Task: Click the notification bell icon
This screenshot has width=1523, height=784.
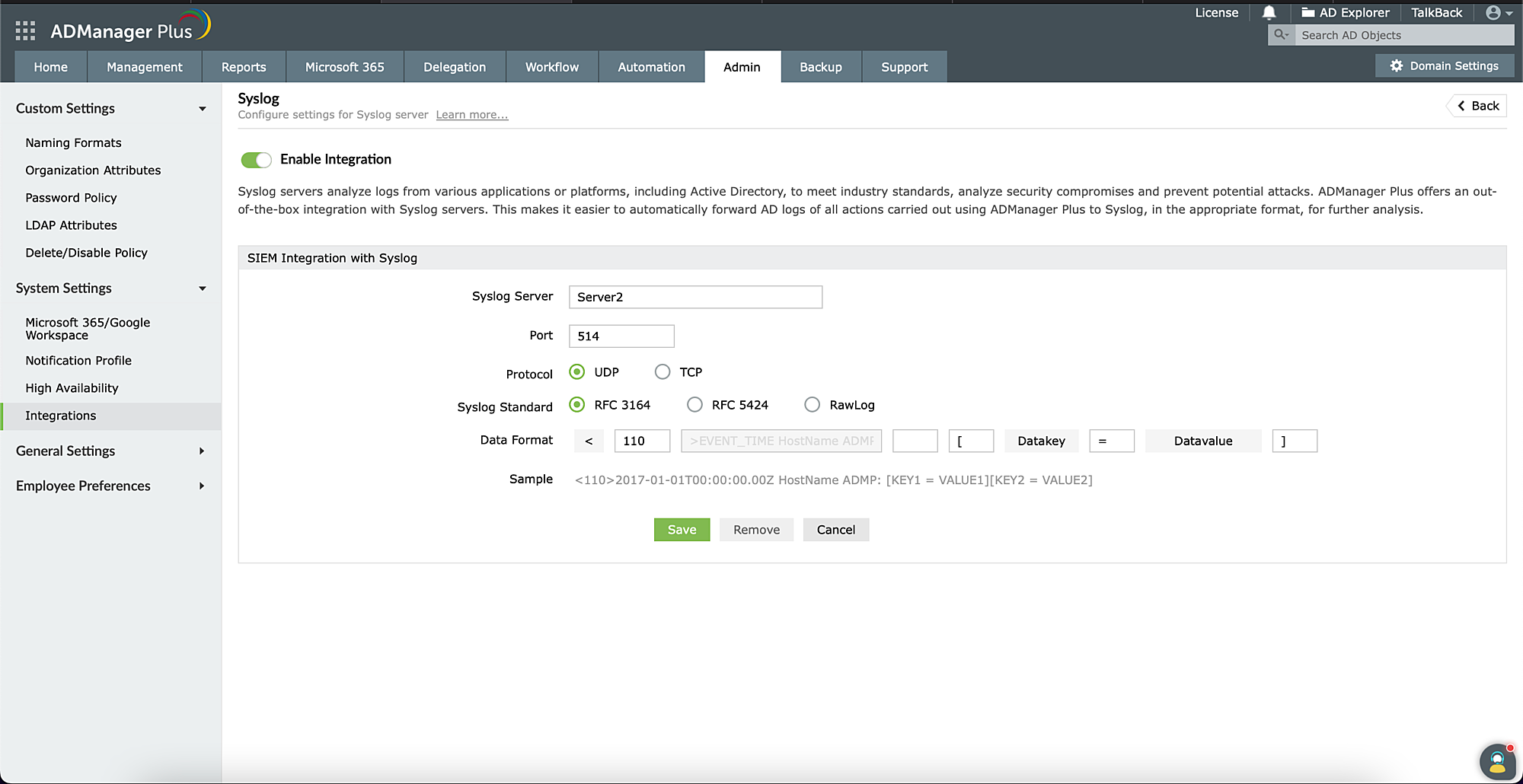Action: (x=1269, y=13)
